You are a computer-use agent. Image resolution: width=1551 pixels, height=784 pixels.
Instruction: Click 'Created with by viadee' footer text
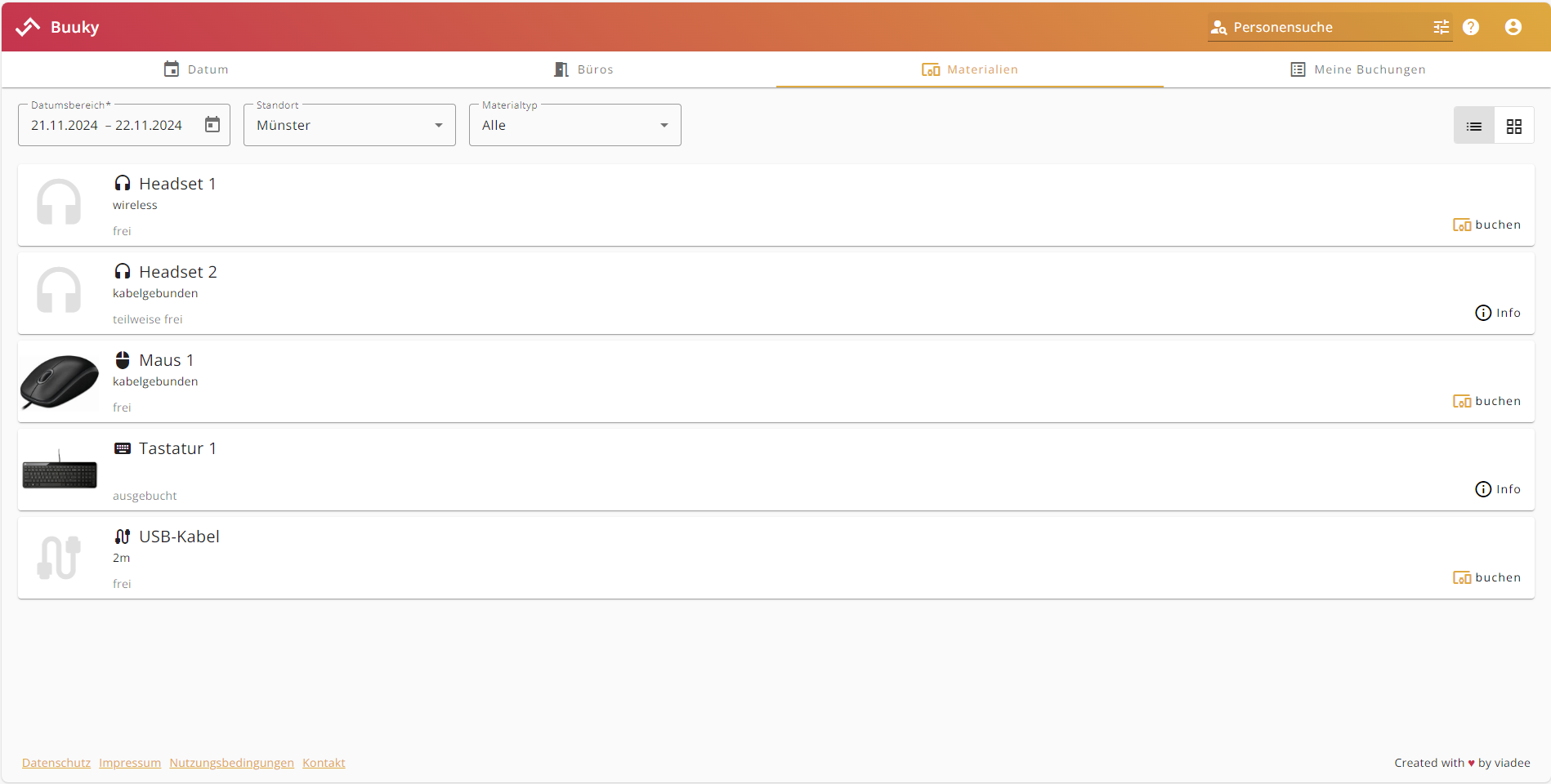pyautogui.click(x=1462, y=763)
